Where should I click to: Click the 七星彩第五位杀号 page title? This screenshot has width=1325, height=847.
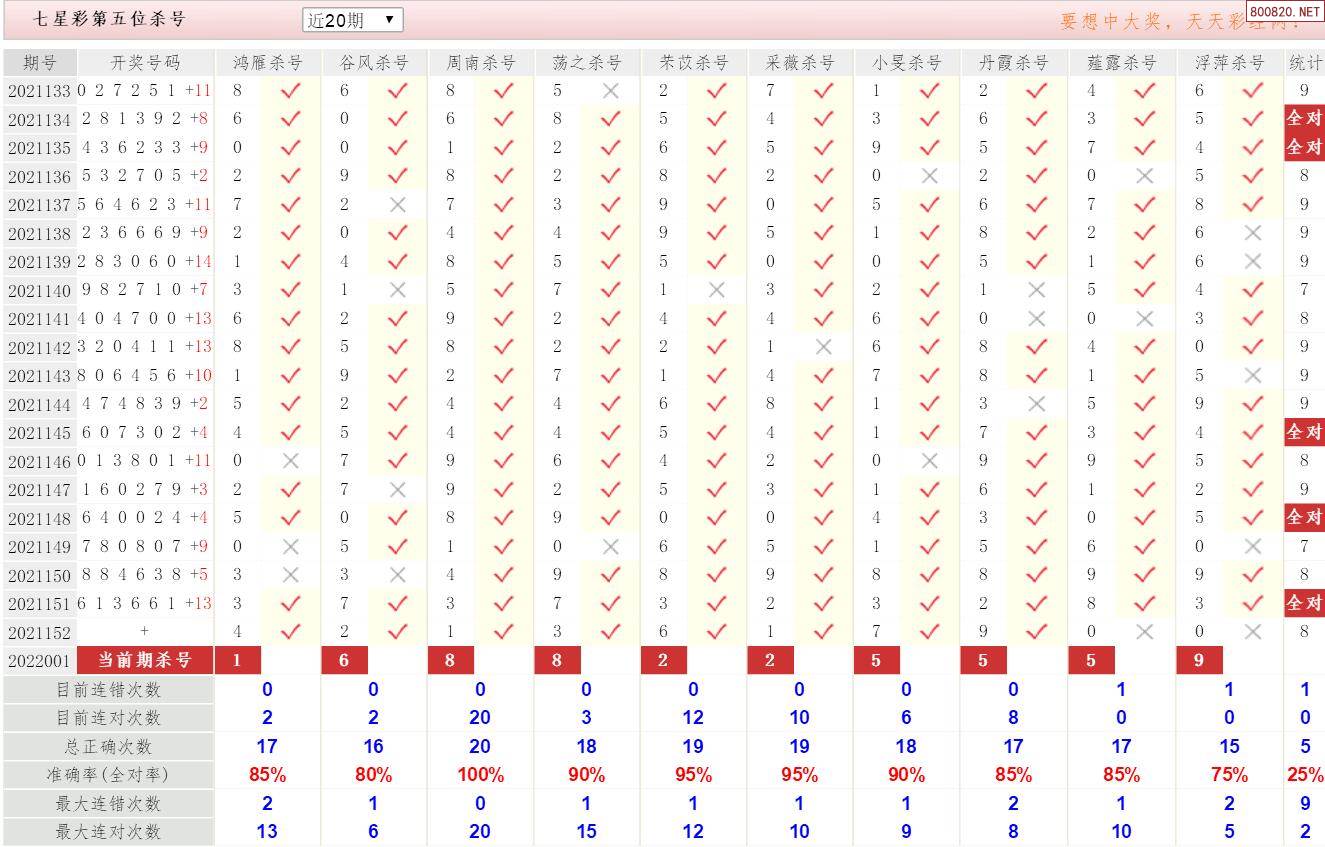[x=110, y=19]
